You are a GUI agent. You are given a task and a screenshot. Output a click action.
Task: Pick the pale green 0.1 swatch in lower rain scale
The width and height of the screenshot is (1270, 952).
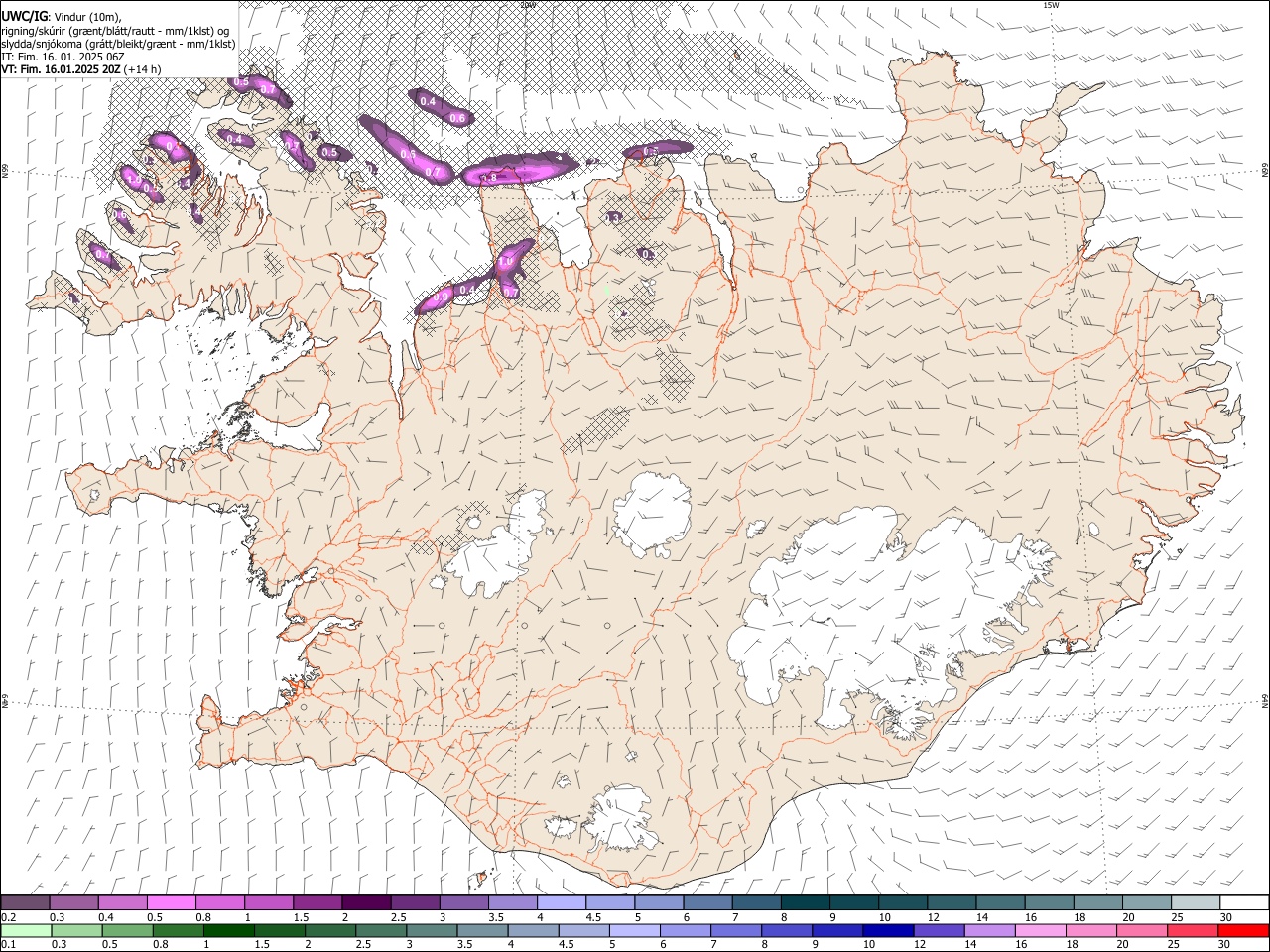(25, 930)
